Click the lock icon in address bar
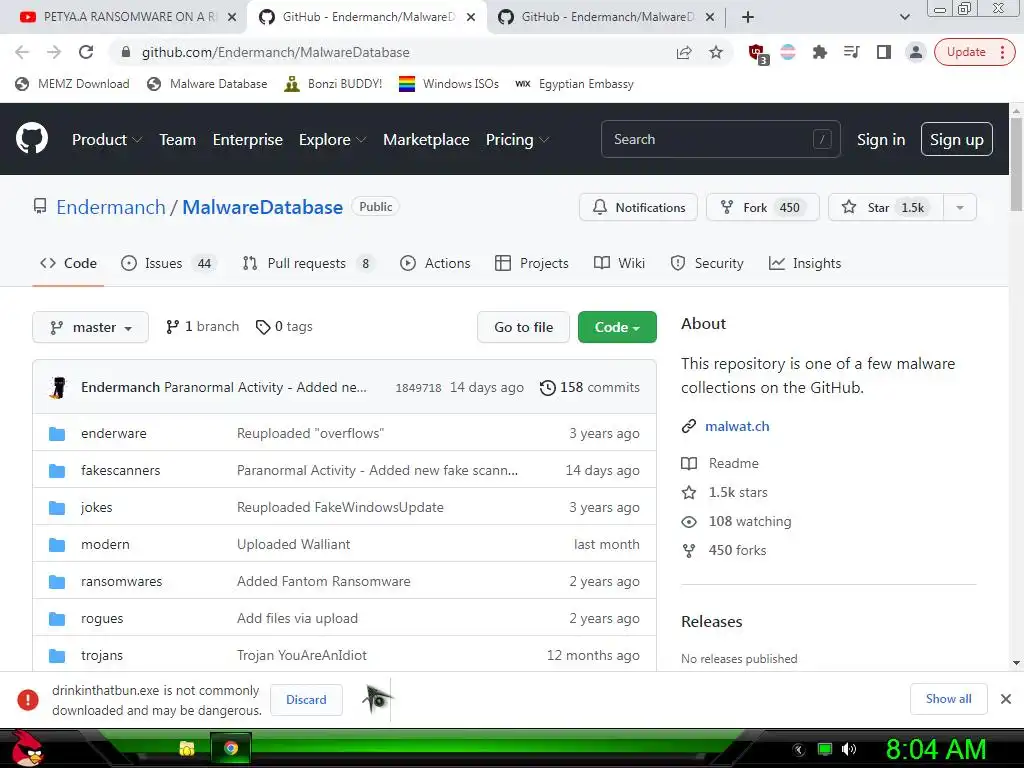Image resolution: width=1024 pixels, height=768 pixels. pos(126,52)
